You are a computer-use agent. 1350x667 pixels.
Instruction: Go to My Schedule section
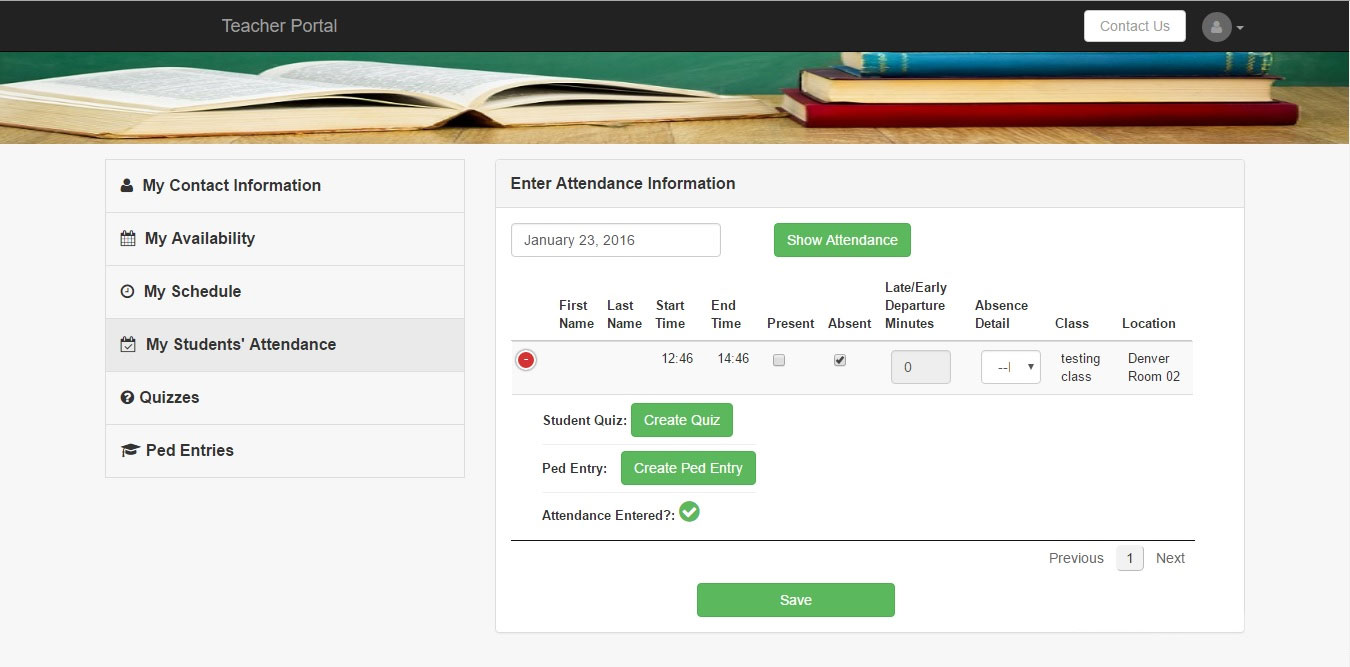tap(192, 292)
